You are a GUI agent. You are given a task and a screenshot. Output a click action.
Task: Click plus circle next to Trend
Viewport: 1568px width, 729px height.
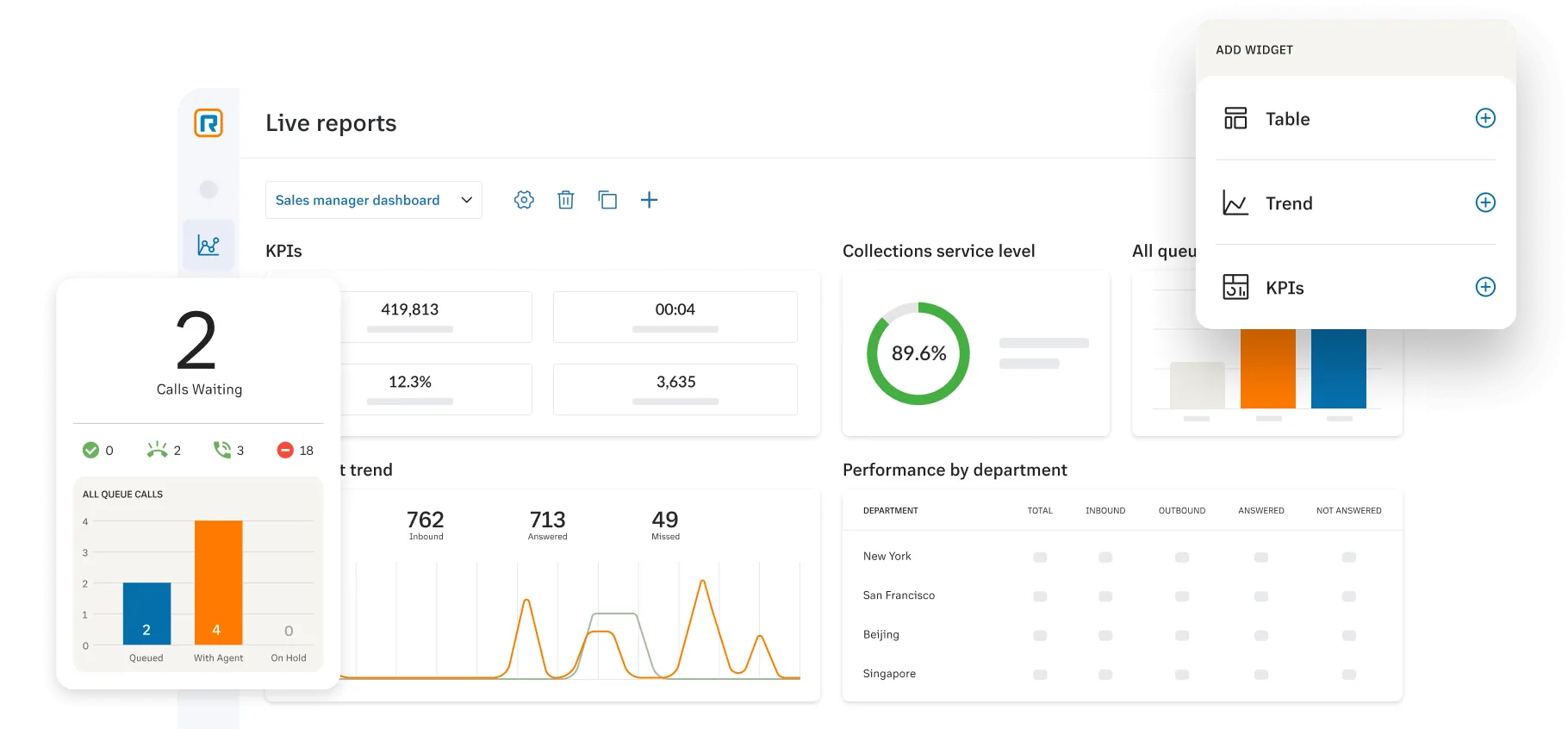1485,202
